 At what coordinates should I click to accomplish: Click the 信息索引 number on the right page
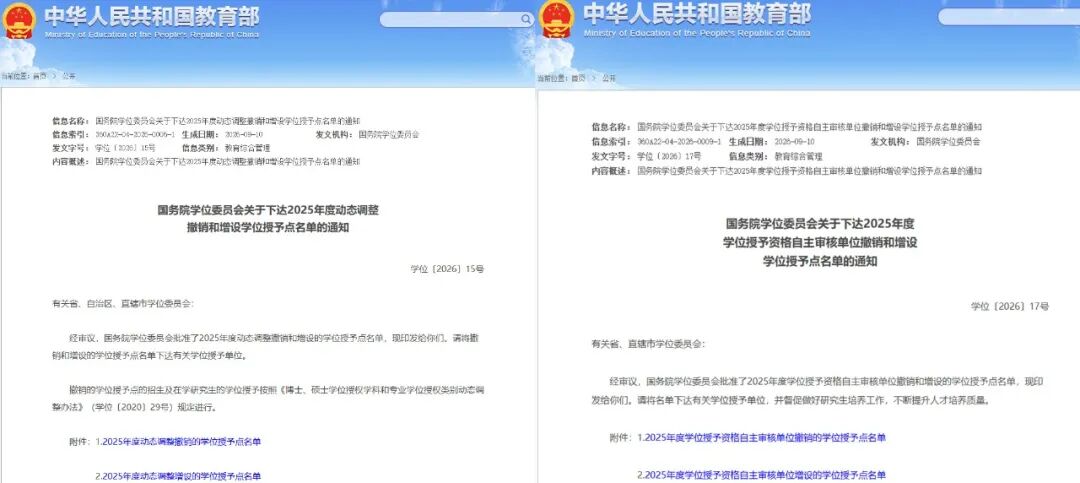tap(679, 141)
